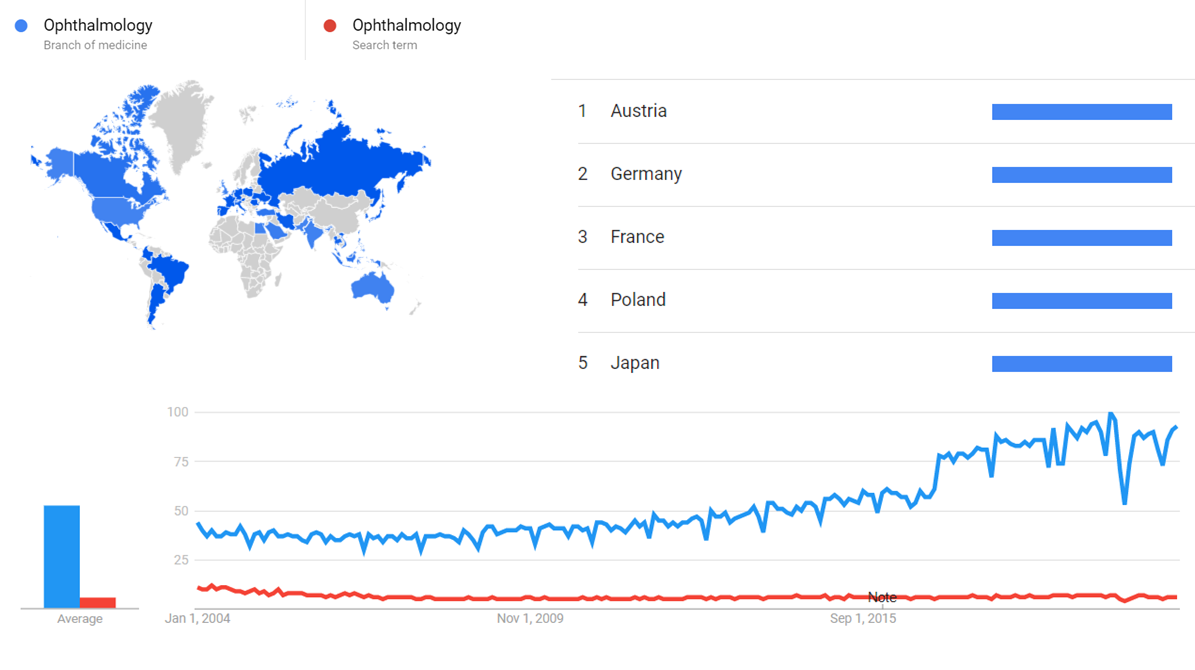The image size is (1195, 670).
Task: Click the blue Average bar
Action: [x=61, y=556]
